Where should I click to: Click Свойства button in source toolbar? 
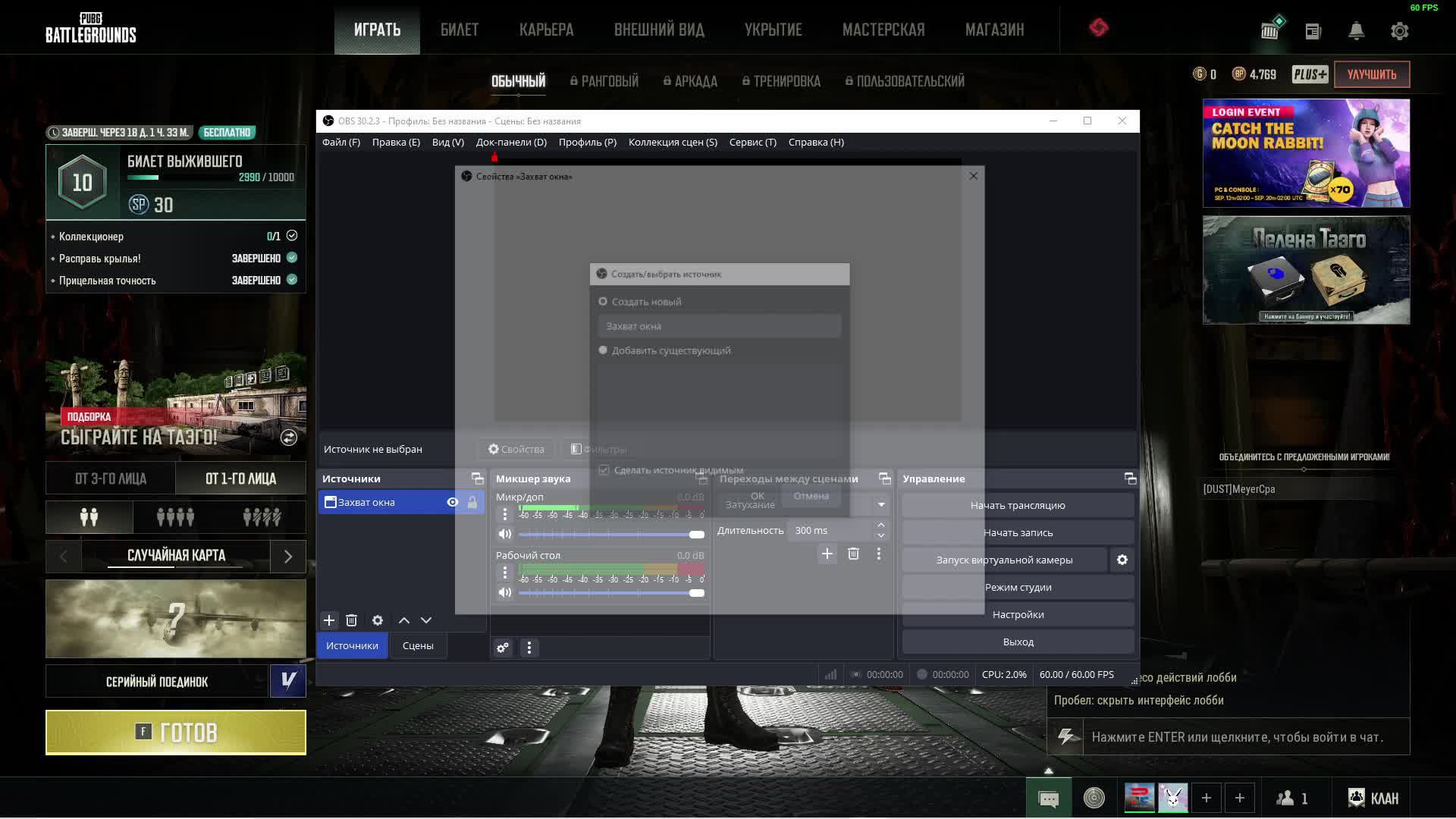(516, 449)
